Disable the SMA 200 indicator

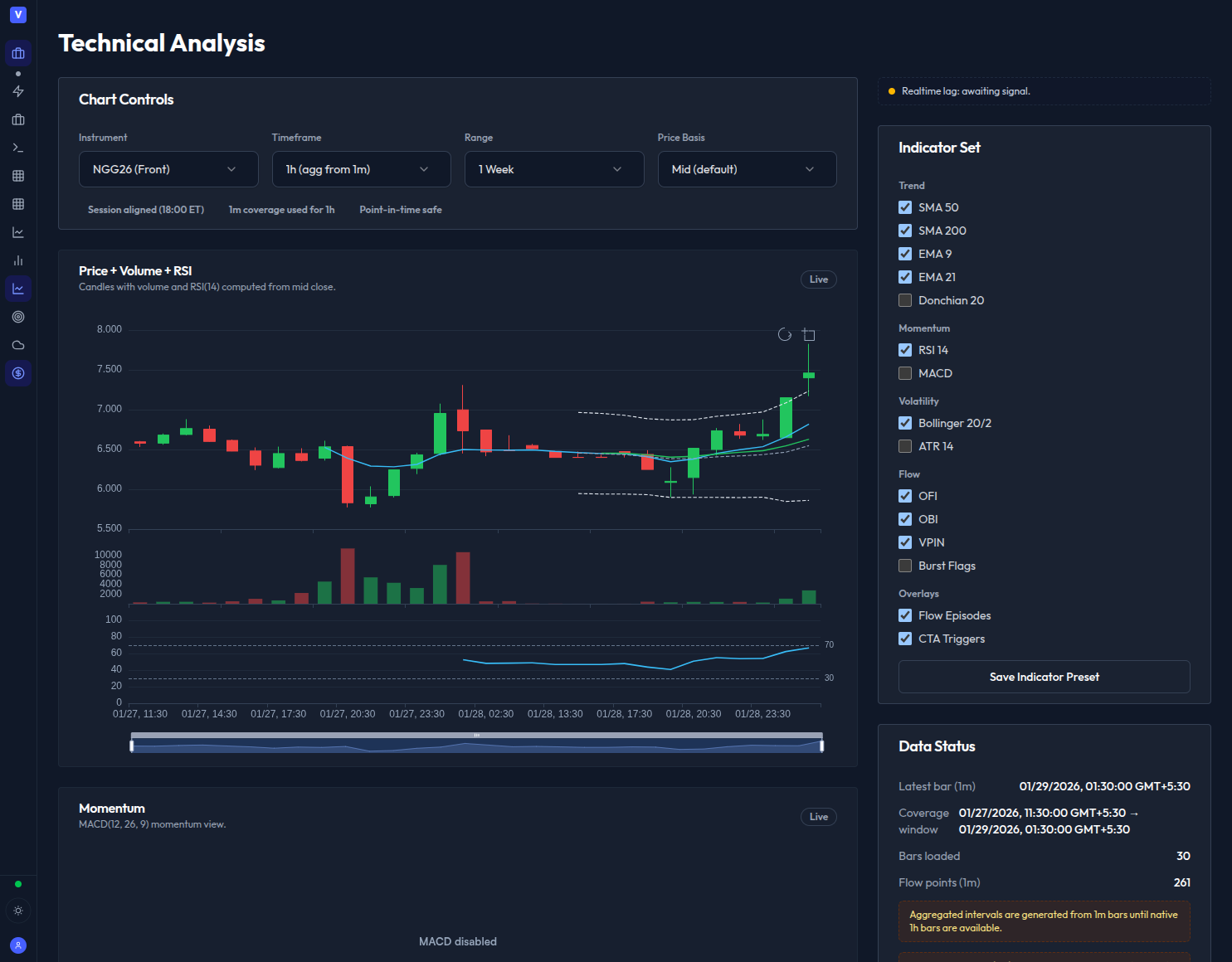pyautogui.click(x=904, y=231)
